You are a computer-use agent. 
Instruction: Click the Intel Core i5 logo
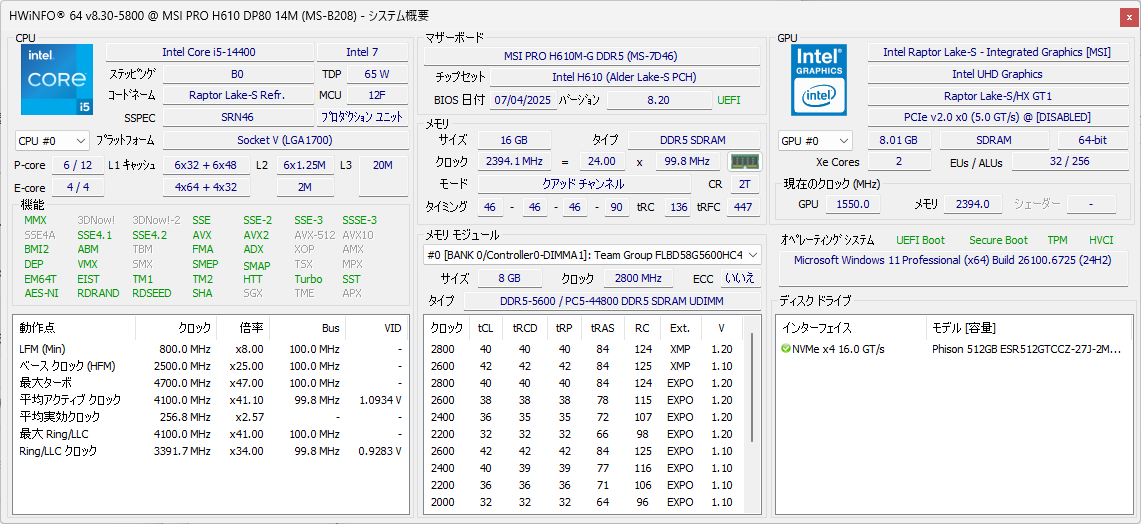point(57,80)
